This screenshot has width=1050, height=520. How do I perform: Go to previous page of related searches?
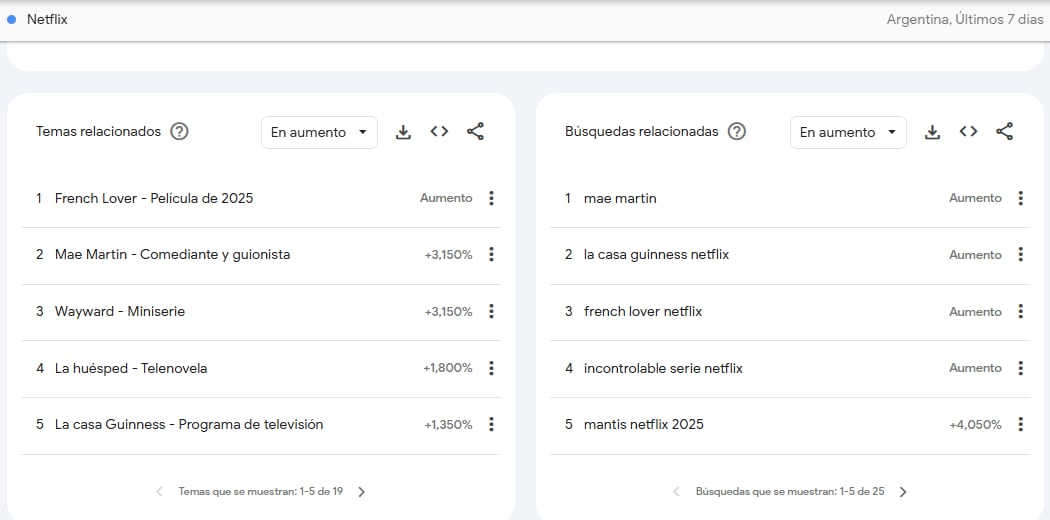click(x=676, y=492)
